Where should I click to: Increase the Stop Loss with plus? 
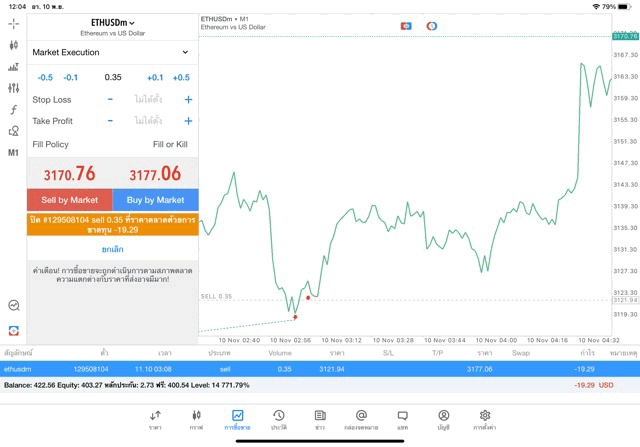tap(188, 100)
